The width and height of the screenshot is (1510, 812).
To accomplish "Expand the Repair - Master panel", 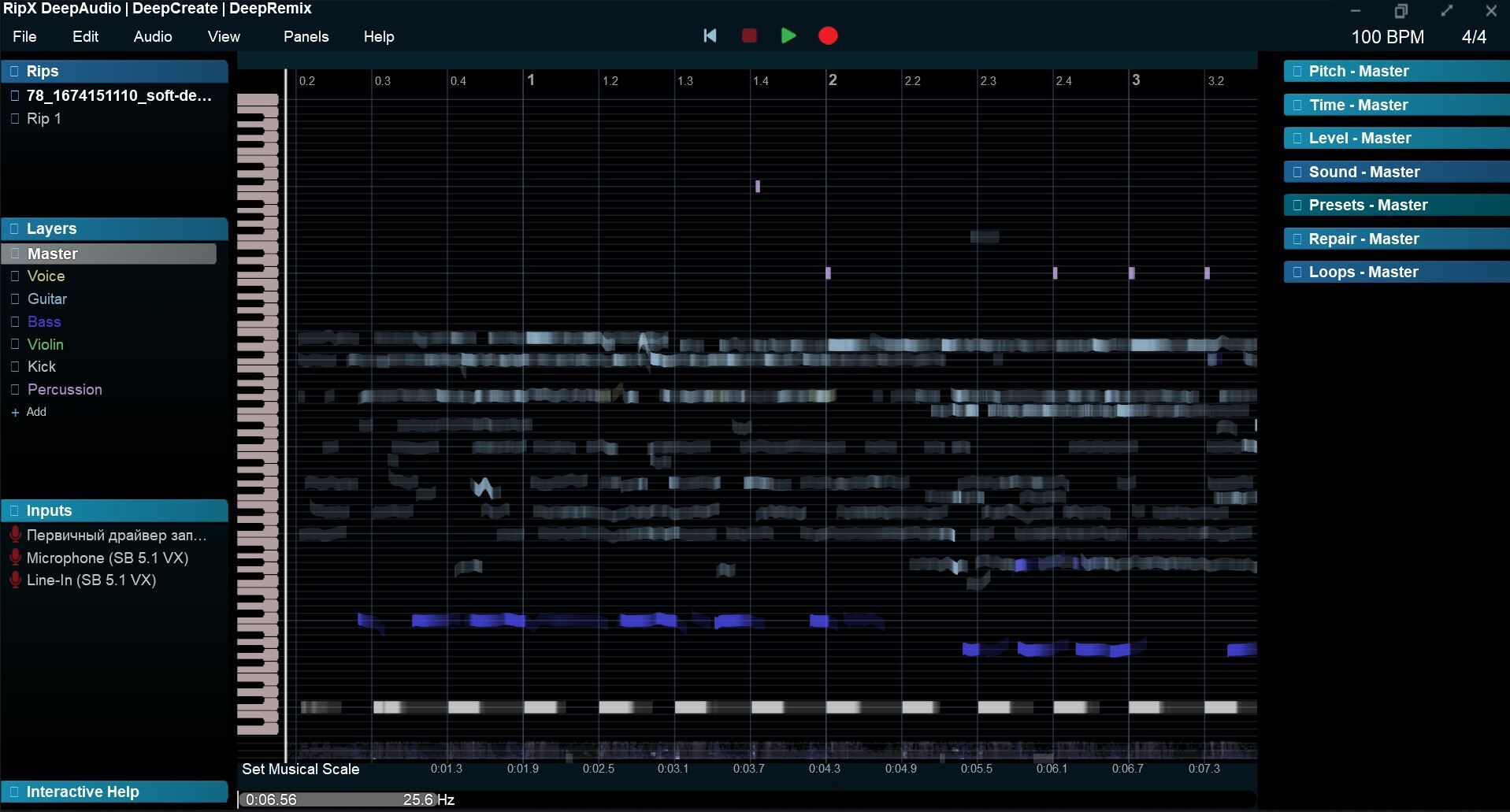I will click(1397, 239).
